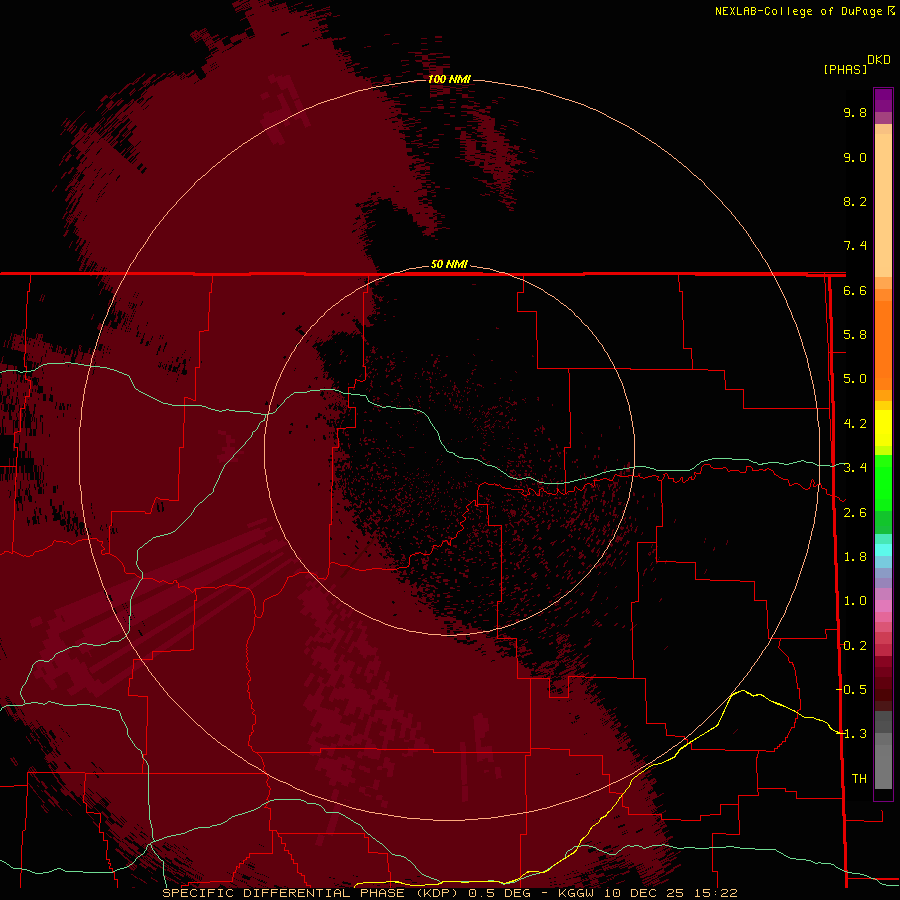
Task: Click the 1.8 value on the color scale
Action: tap(855, 557)
